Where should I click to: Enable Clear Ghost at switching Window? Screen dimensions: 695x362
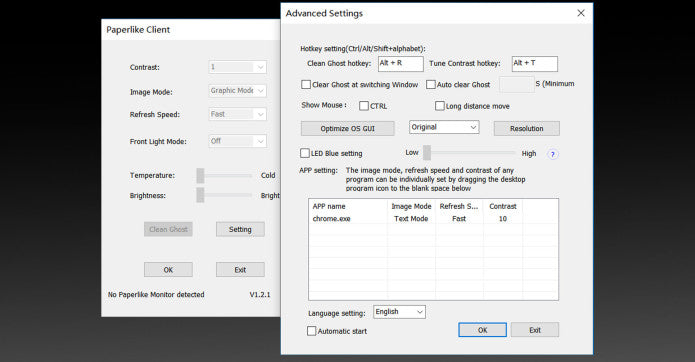pyautogui.click(x=306, y=85)
